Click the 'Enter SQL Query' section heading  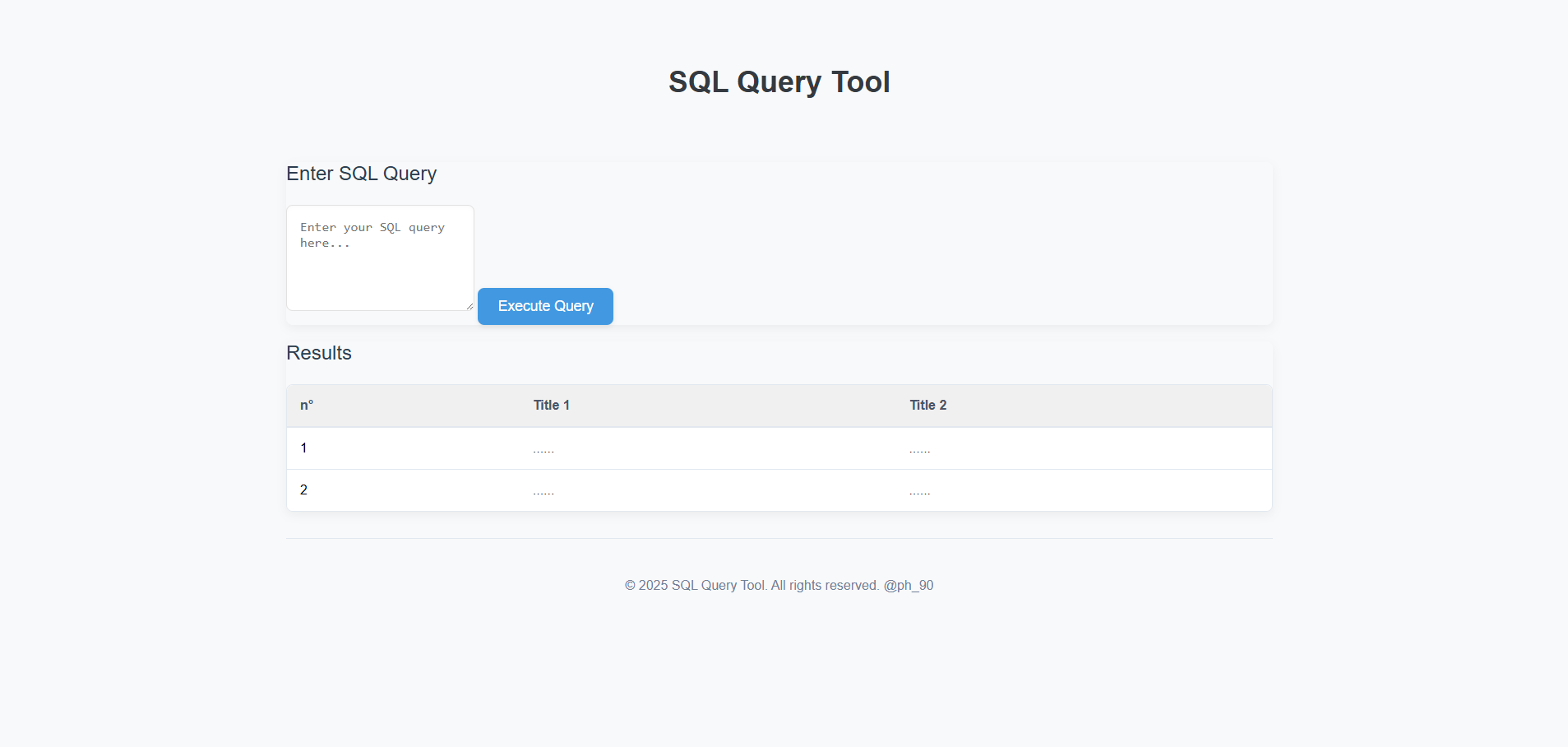pyautogui.click(x=361, y=174)
